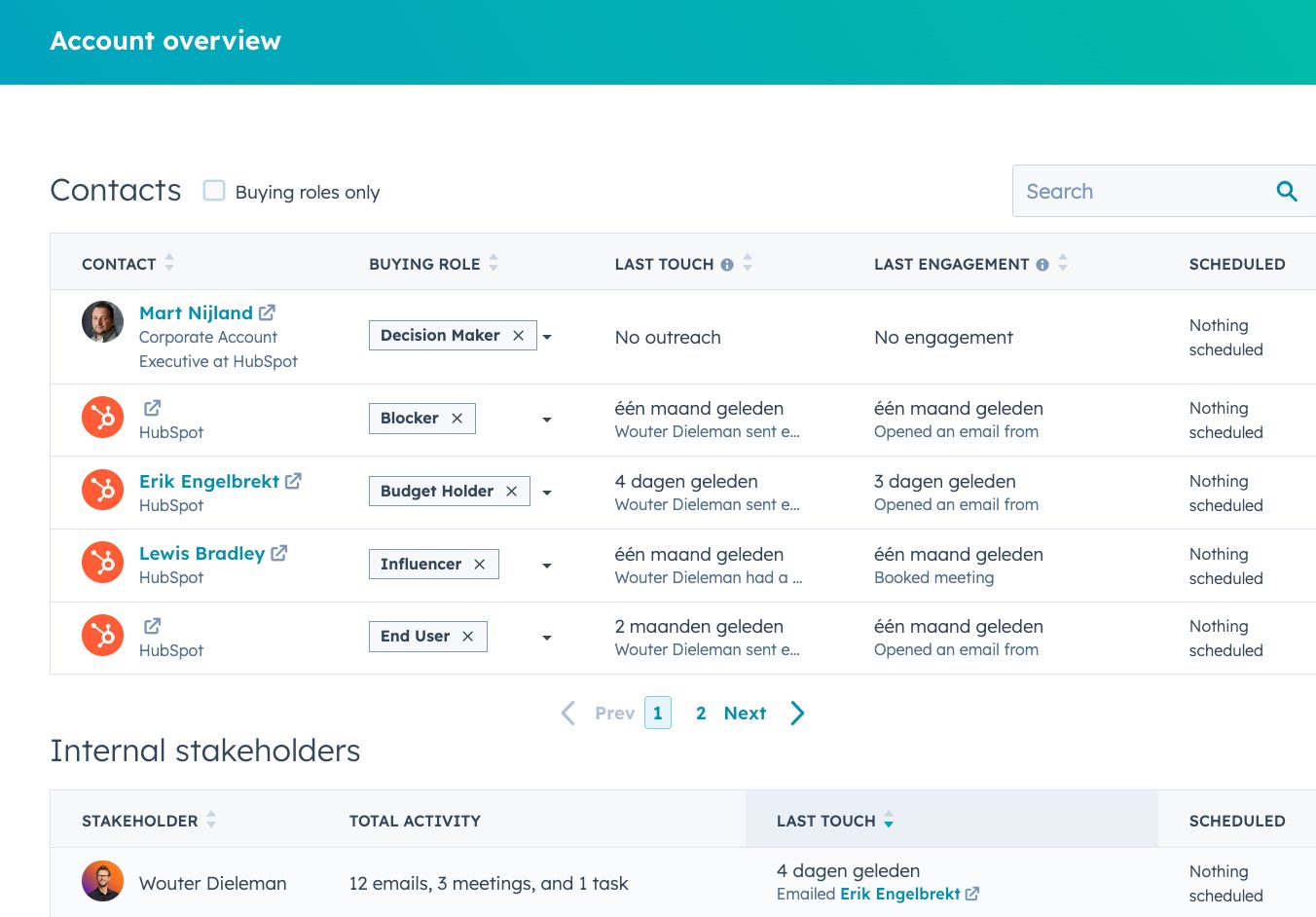Click the Next chevron arrow in pagination
This screenshot has height=917, width=1316.
pyautogui.click(x=797, y=713)
